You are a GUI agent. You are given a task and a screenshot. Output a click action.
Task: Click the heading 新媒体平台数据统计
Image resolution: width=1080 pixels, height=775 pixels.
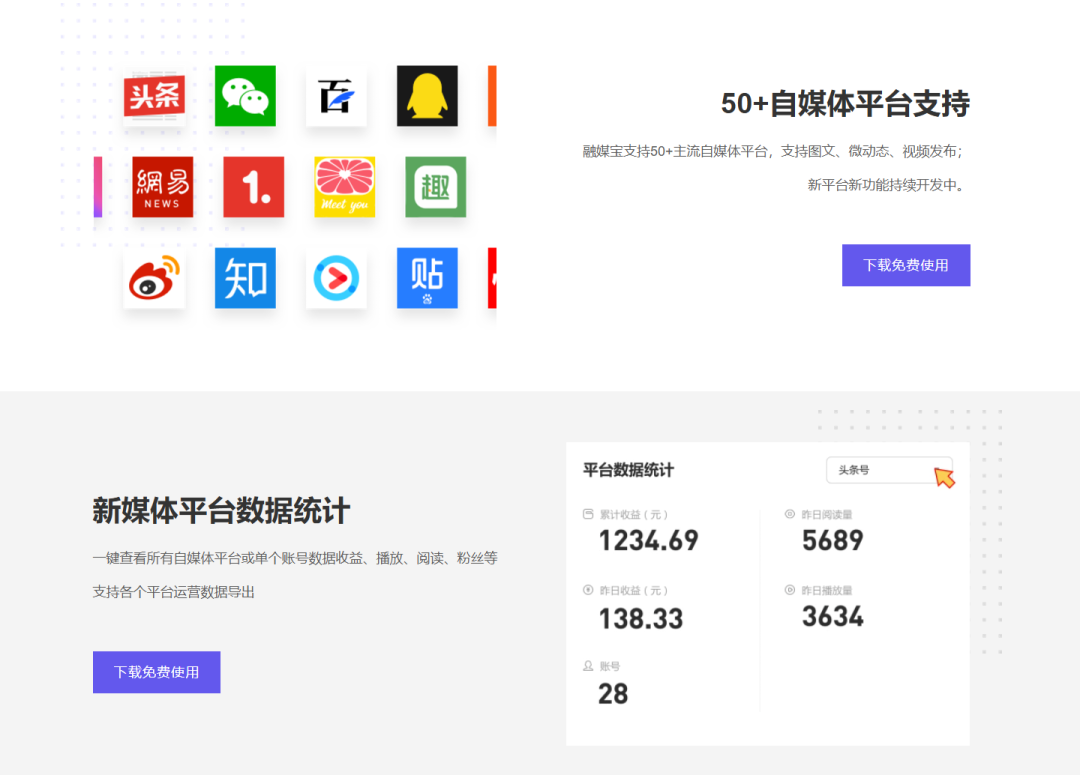[x=221, y=510]
